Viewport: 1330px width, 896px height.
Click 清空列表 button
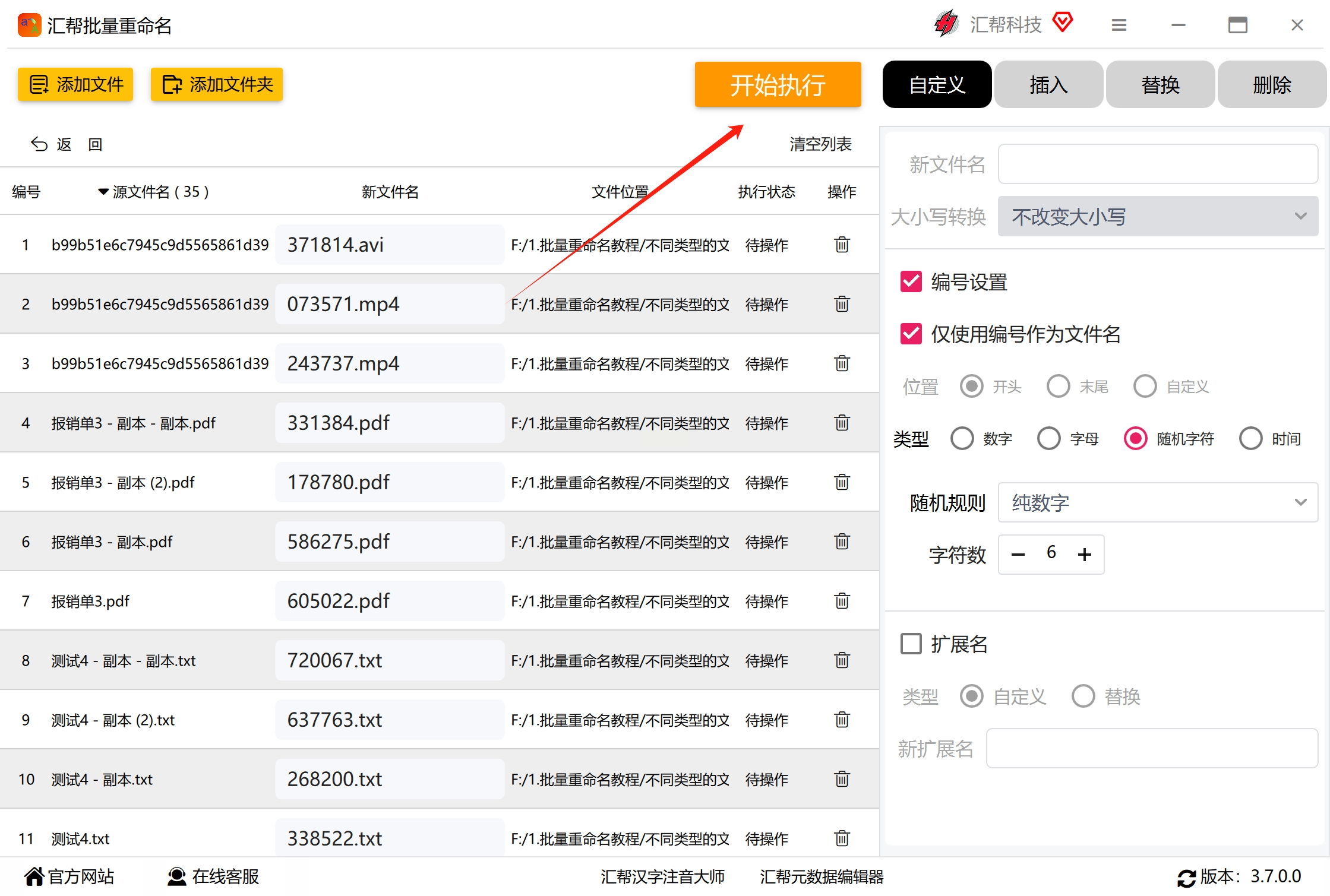pyautogui.click(x=820, y=144)
